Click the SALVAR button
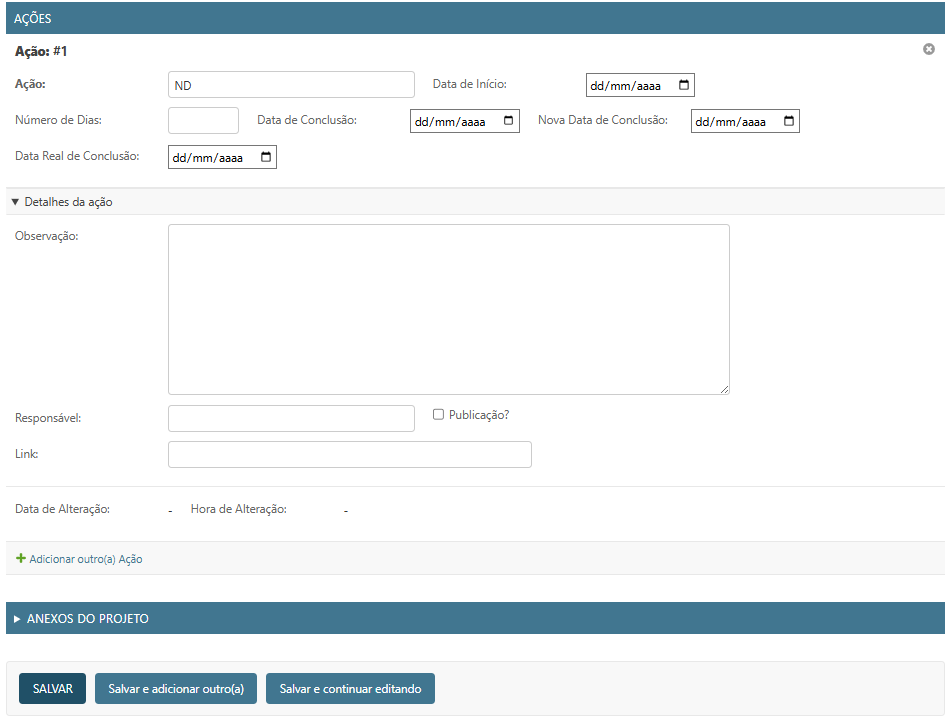This screenshot has width=950, height=724. click(x=52, y=688)
